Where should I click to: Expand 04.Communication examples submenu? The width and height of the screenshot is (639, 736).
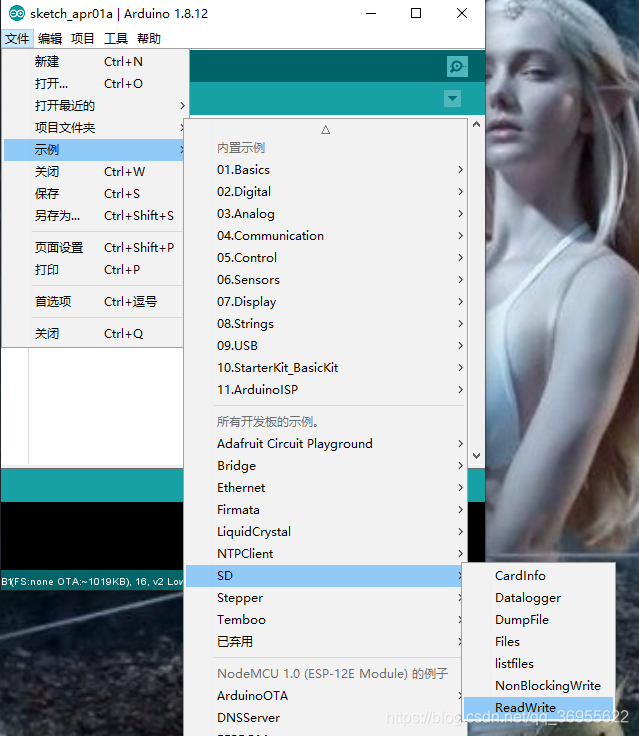tap(326, 236)
